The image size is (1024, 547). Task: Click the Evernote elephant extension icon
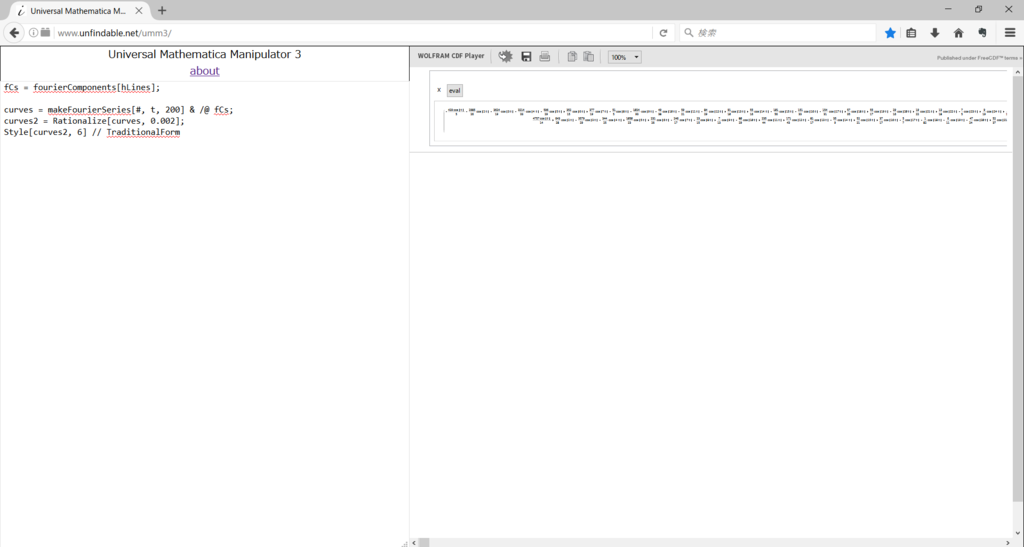[982, 33]
